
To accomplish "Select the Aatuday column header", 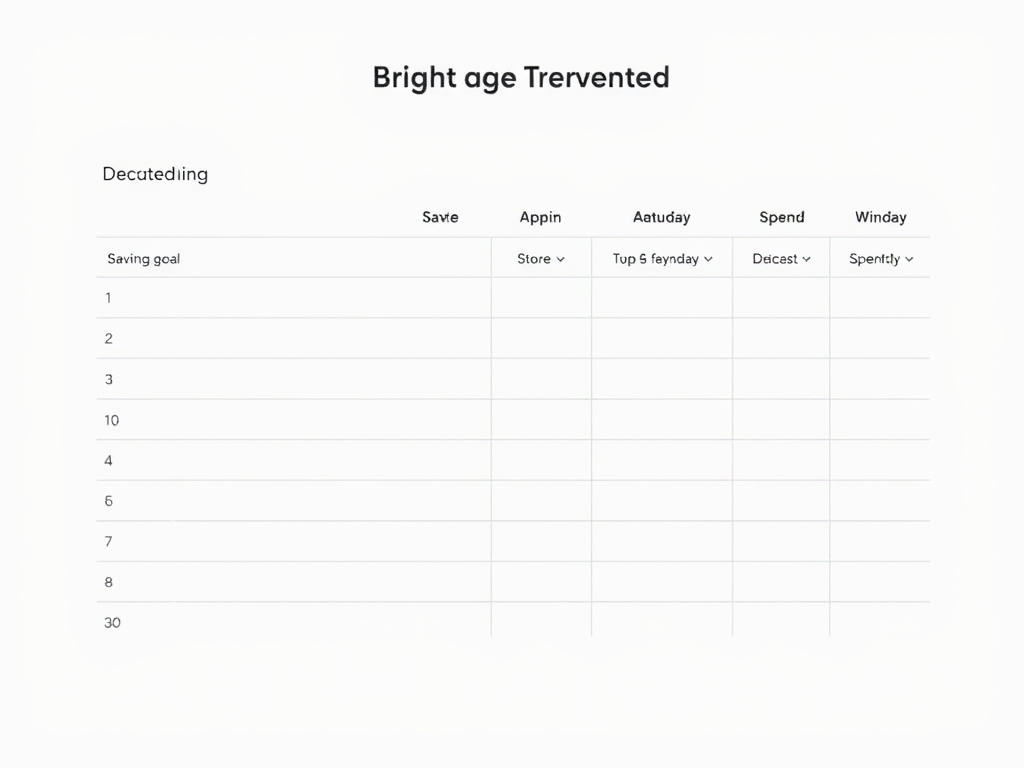I will (x=661, y=217).
